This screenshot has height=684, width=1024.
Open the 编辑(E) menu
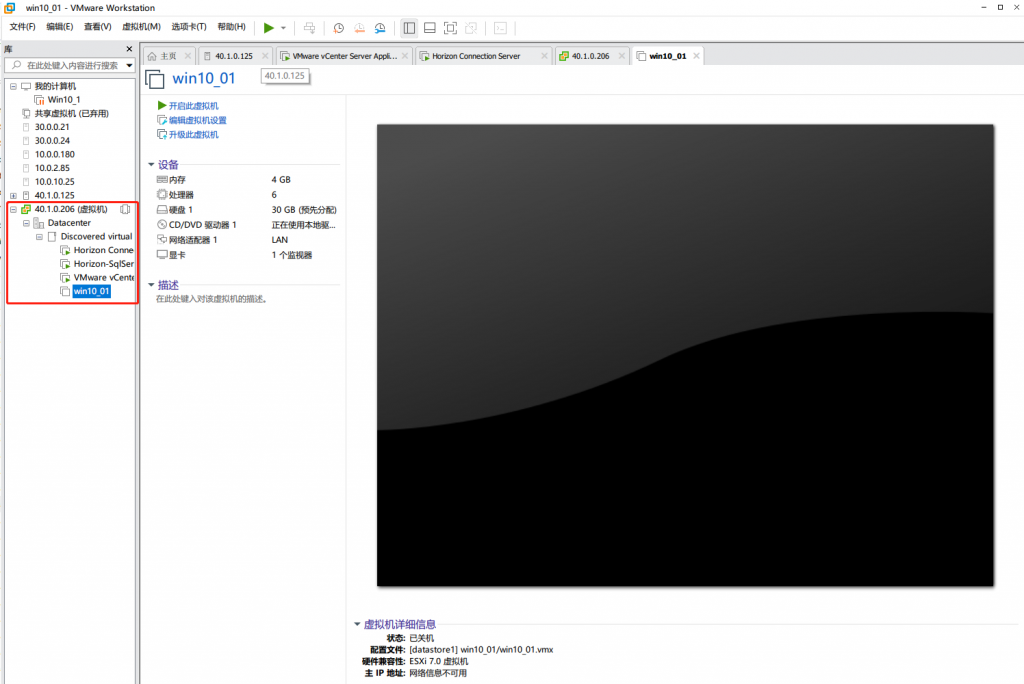(59, 27)
